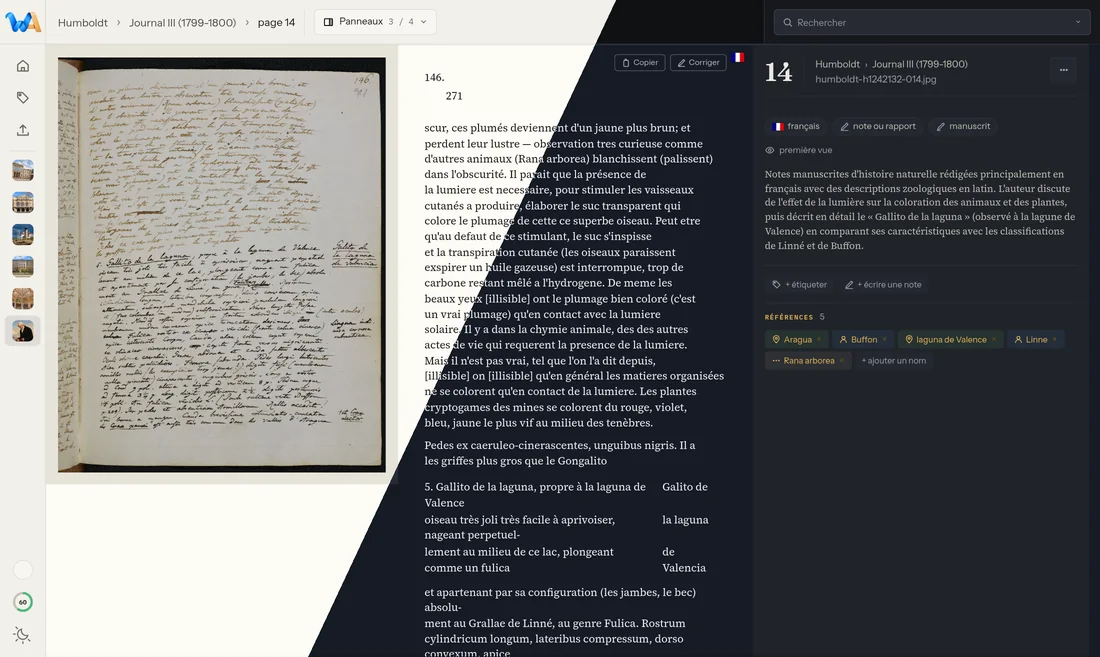The image size is (1100, 657).
Task: Click + écrire une note
Action: point(883,285)
